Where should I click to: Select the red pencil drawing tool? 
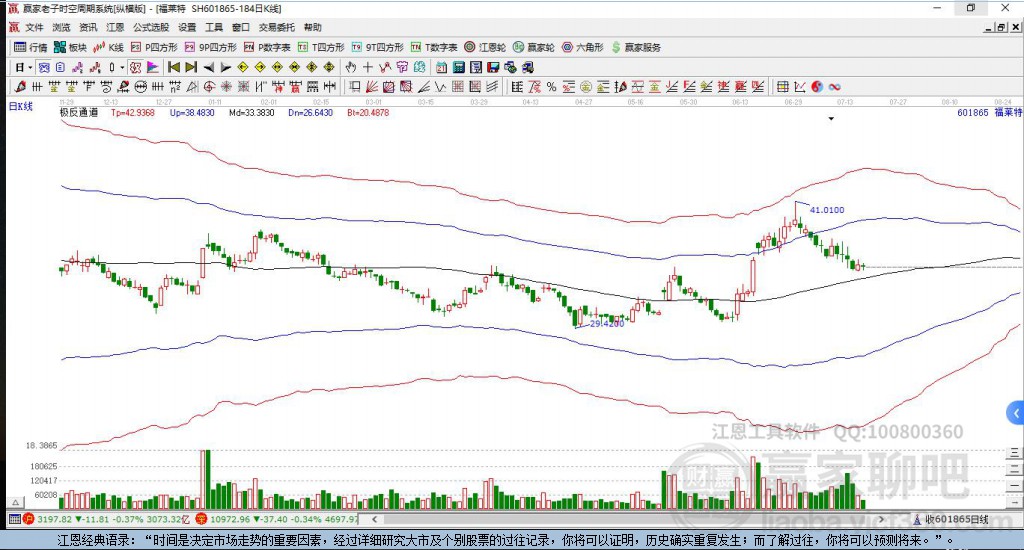[20, 86]
